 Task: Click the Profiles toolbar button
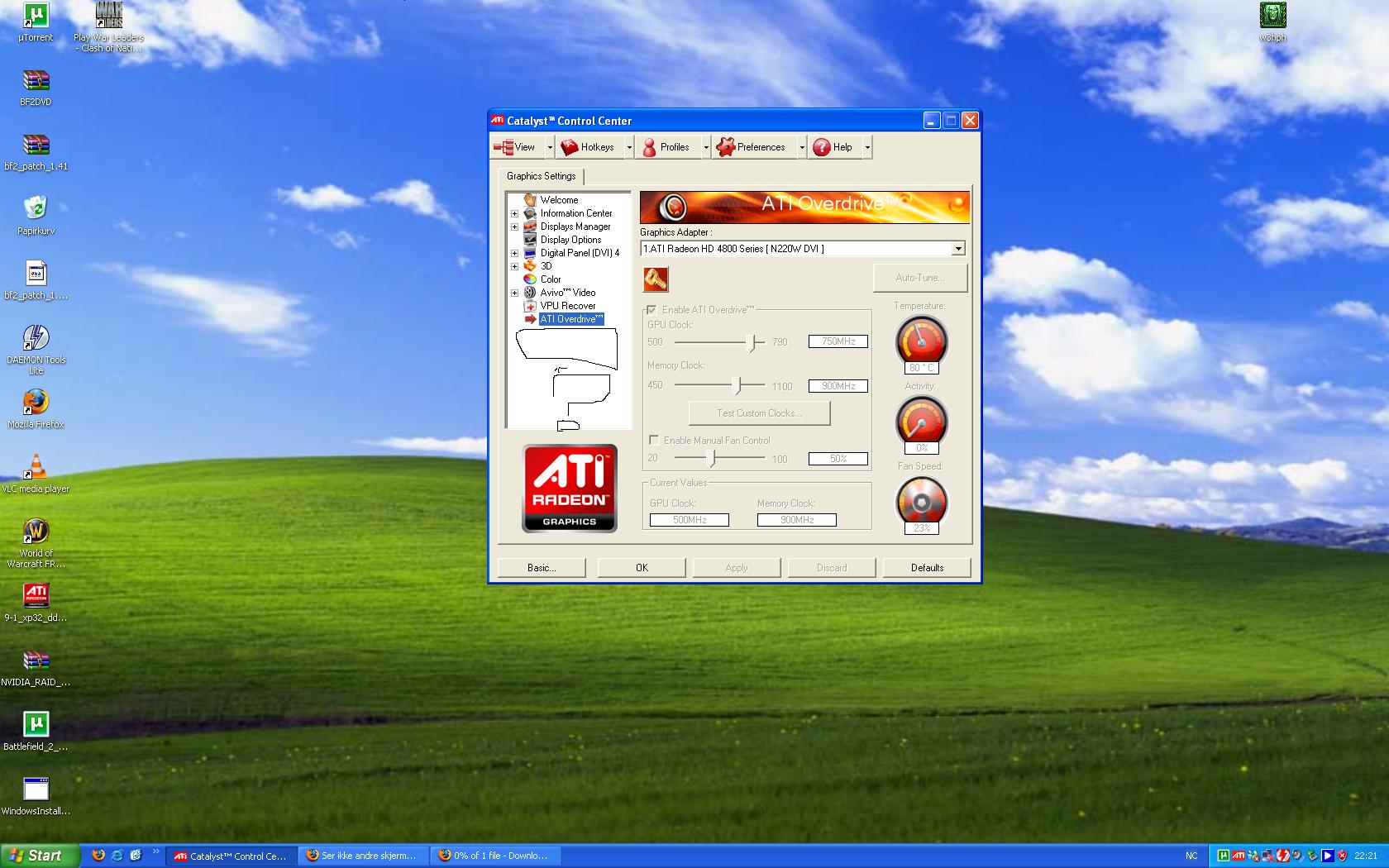[668, 147]
